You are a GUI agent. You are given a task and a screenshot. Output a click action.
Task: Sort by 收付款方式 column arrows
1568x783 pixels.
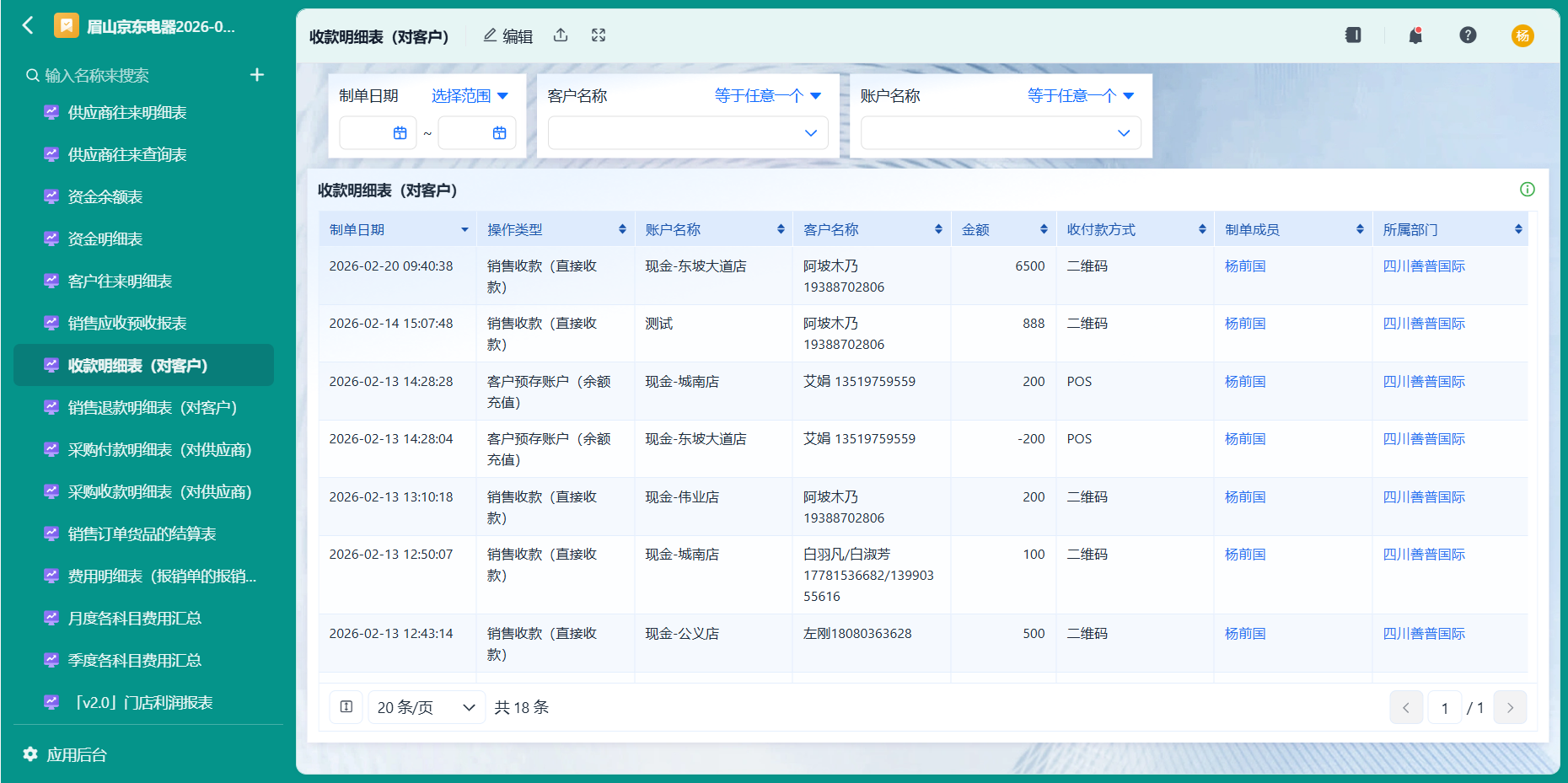(x=1202, y=229)
